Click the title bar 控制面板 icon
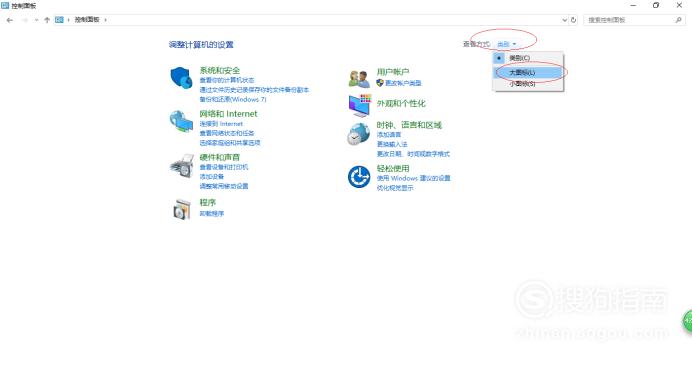692x367 pixels. (x=5, y=6)
